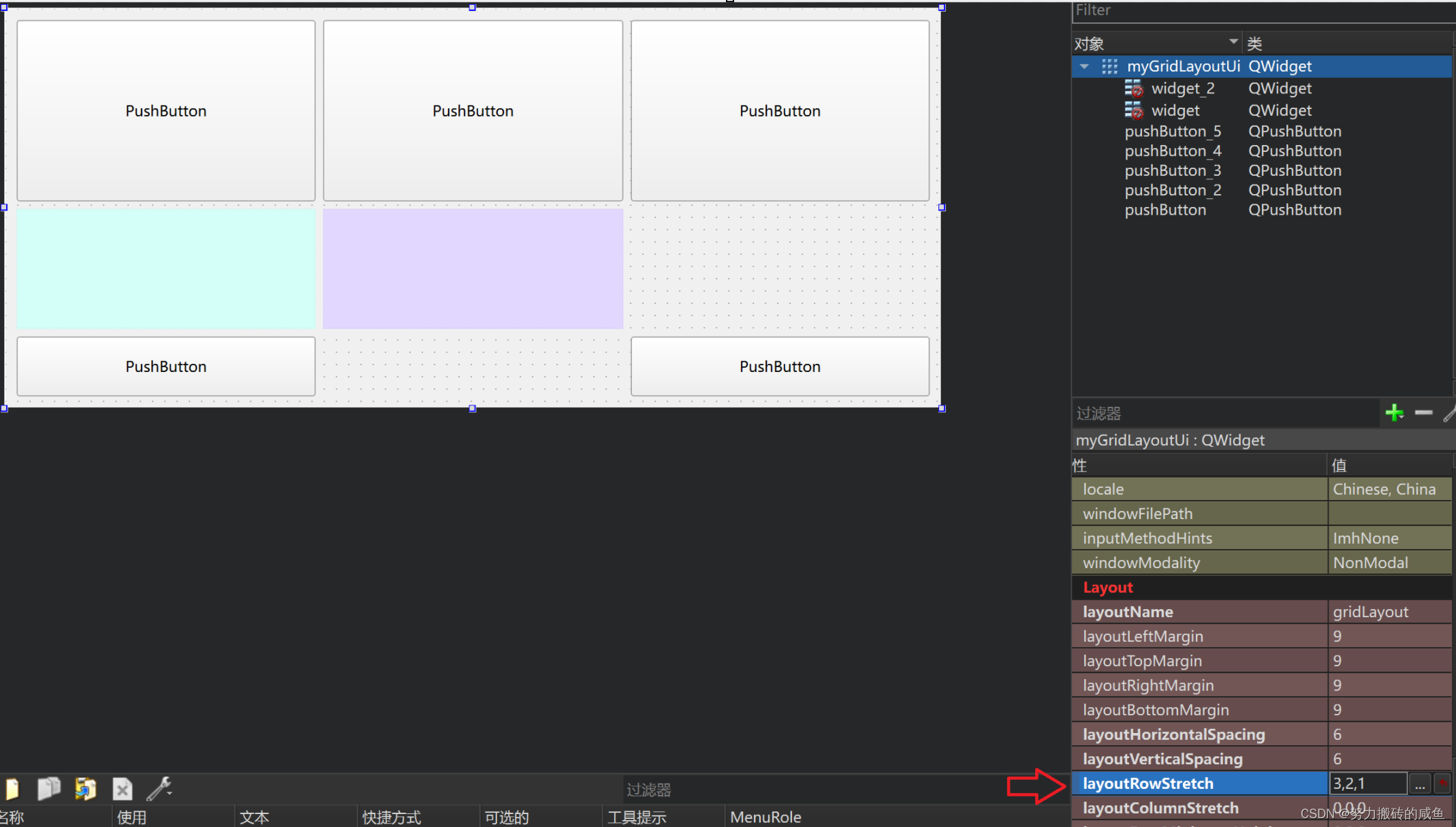Add dynamic property with green plus
This screenshot has height=827, width=1456.
pyautogui.click(x=1394, y=413)
